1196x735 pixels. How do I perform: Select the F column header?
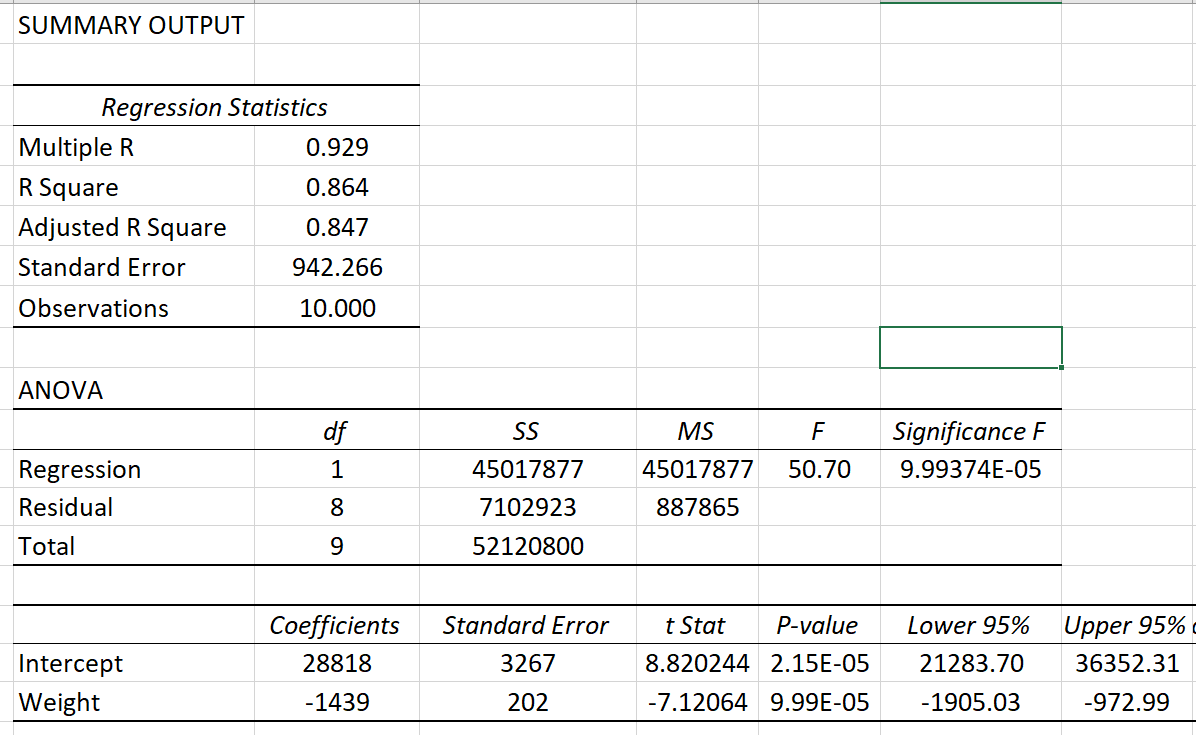(819, 431)
